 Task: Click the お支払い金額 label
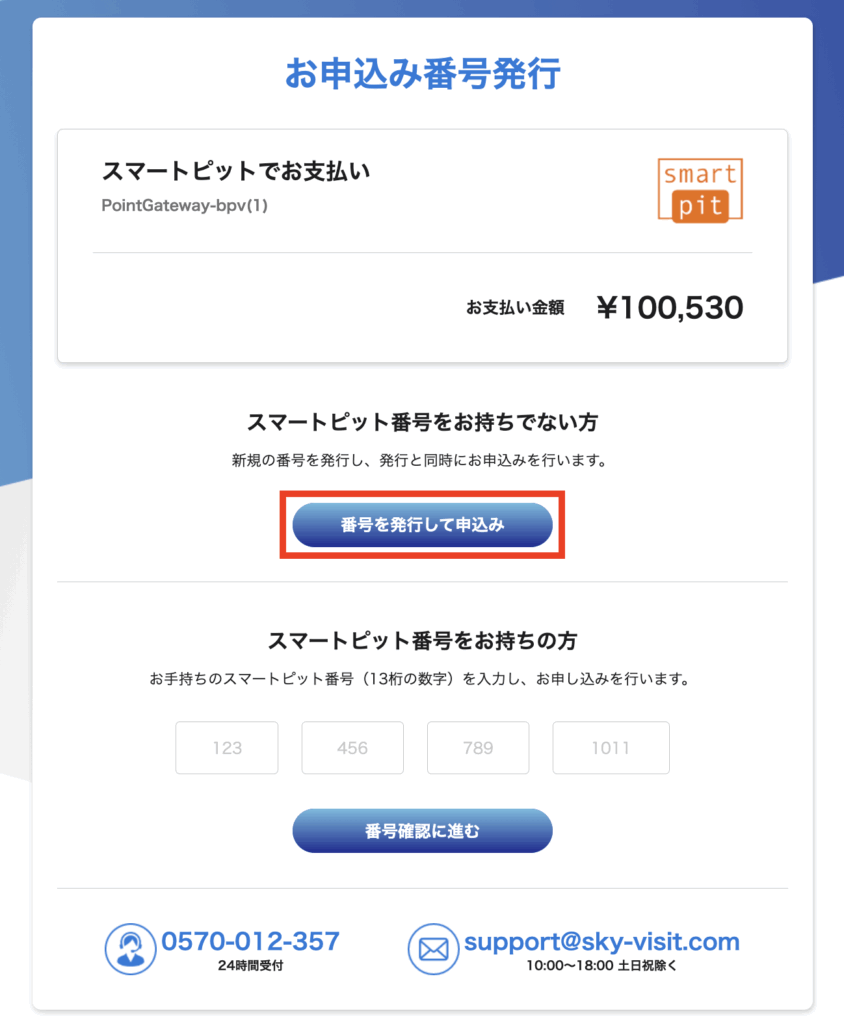coord(515,308)
